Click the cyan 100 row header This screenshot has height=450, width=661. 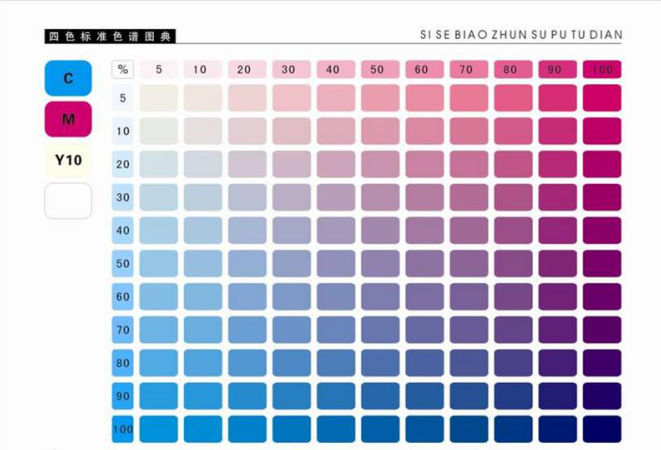pos(123,429)
